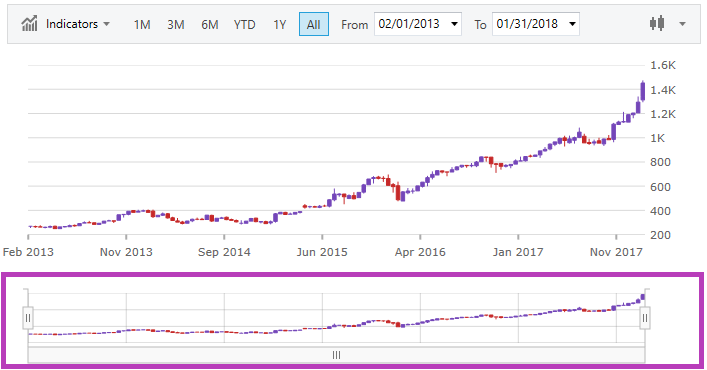Click the Sep 2014 axis label
Screen dimensions: 707x370
click(x=224, y=252)
